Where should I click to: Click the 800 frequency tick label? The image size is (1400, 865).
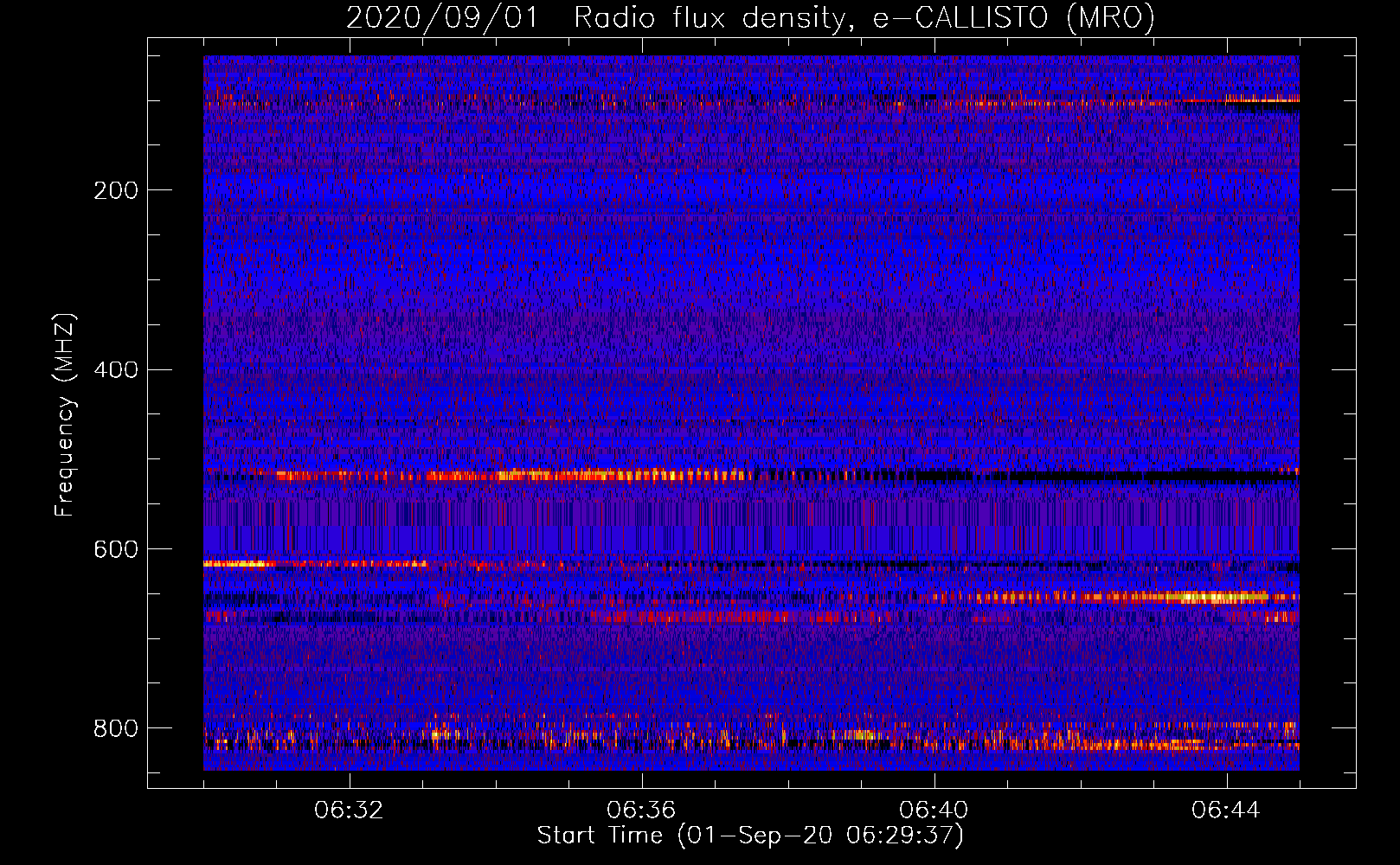(116, 729)
